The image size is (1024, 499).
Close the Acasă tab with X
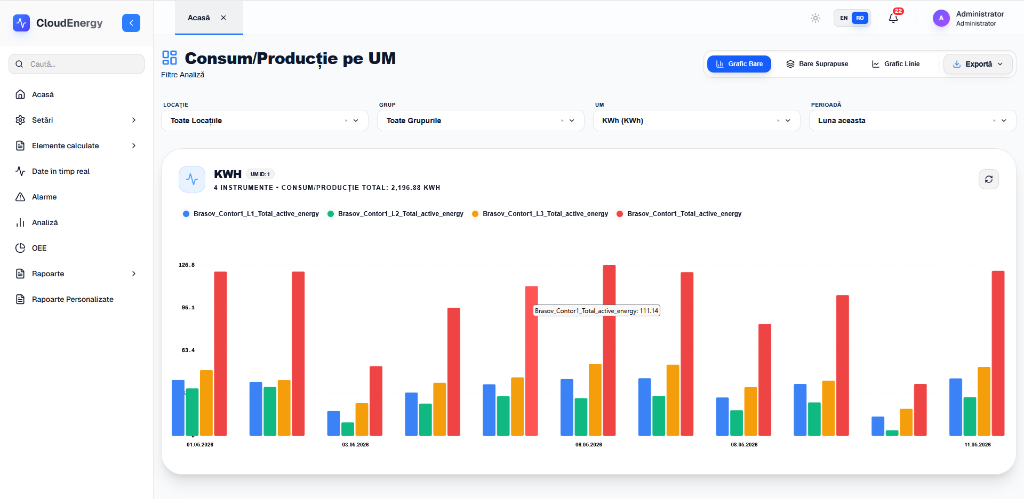(x=223, y=18)
